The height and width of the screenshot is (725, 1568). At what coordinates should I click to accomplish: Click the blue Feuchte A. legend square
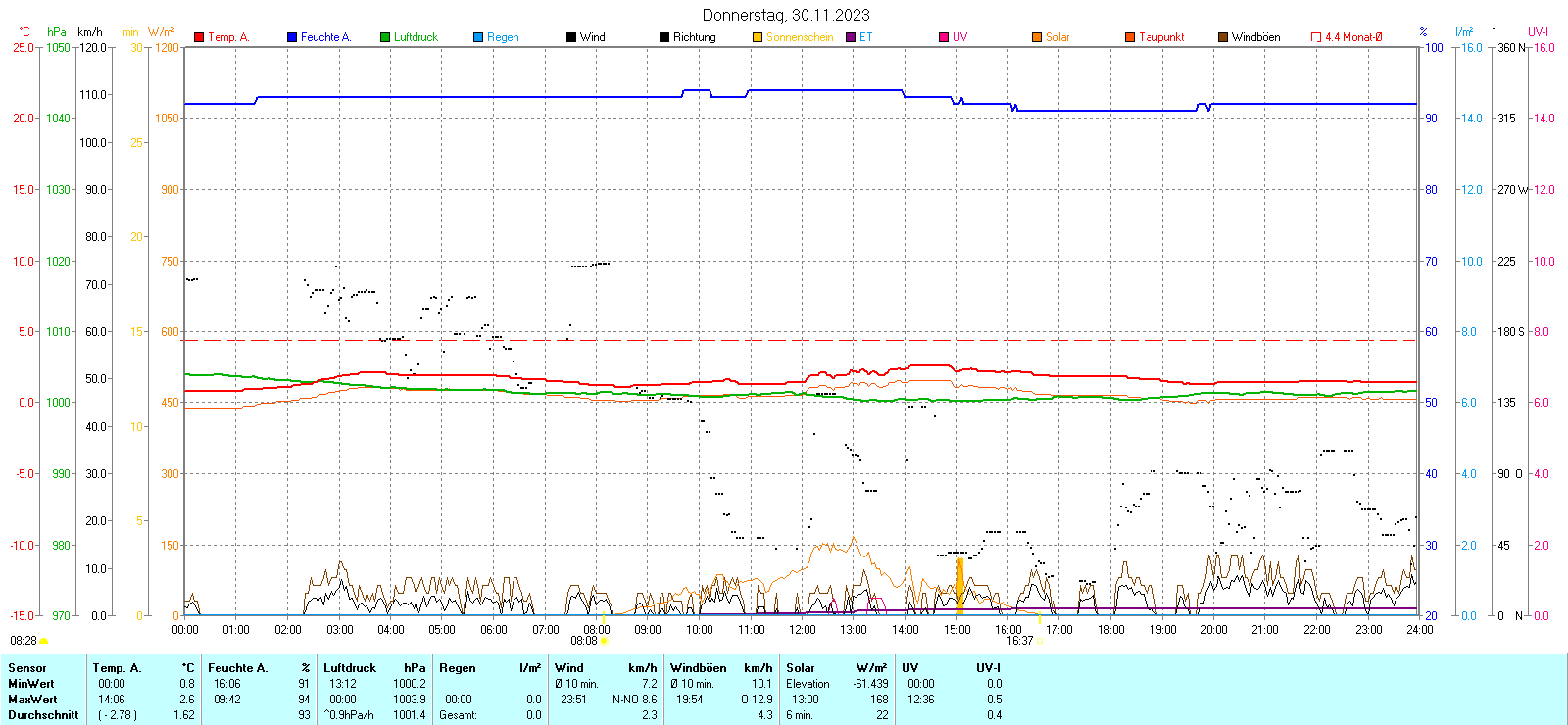292,37
